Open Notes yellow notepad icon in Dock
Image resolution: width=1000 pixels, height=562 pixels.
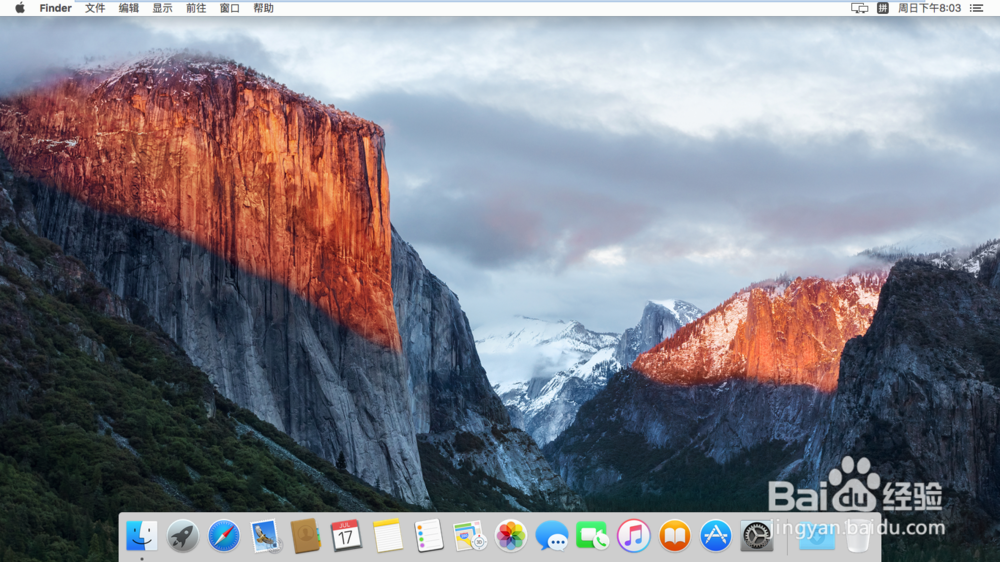click(x=388, y=535)
